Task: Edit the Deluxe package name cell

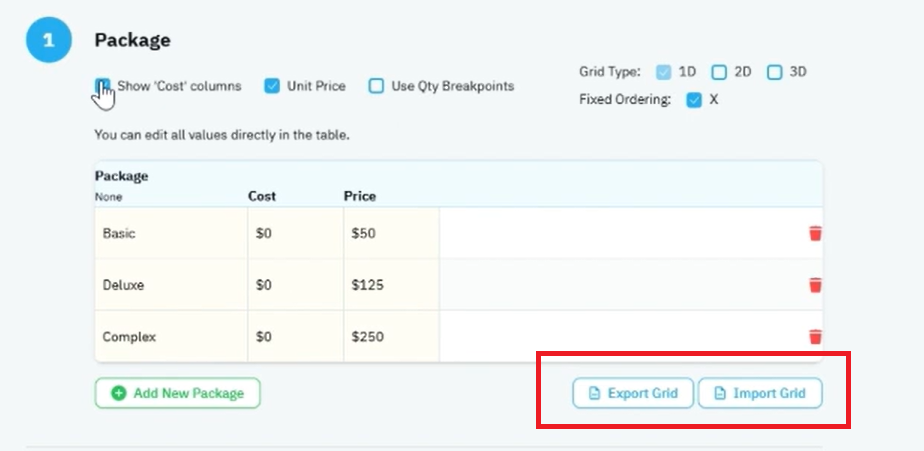Action: [x=171, y=285]
